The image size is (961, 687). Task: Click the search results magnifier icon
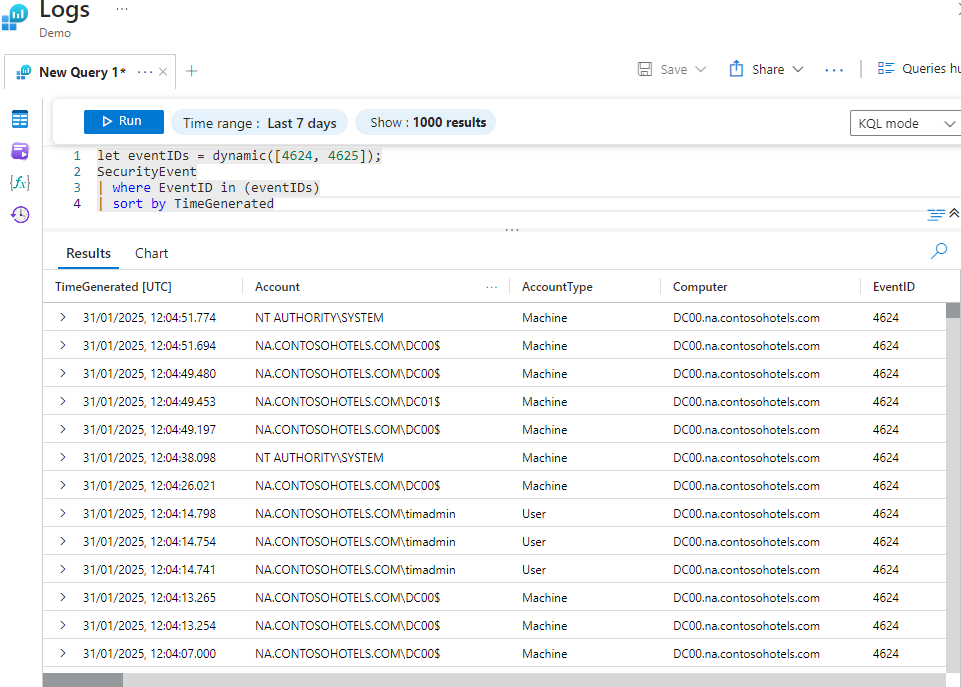tap(939, 251)
